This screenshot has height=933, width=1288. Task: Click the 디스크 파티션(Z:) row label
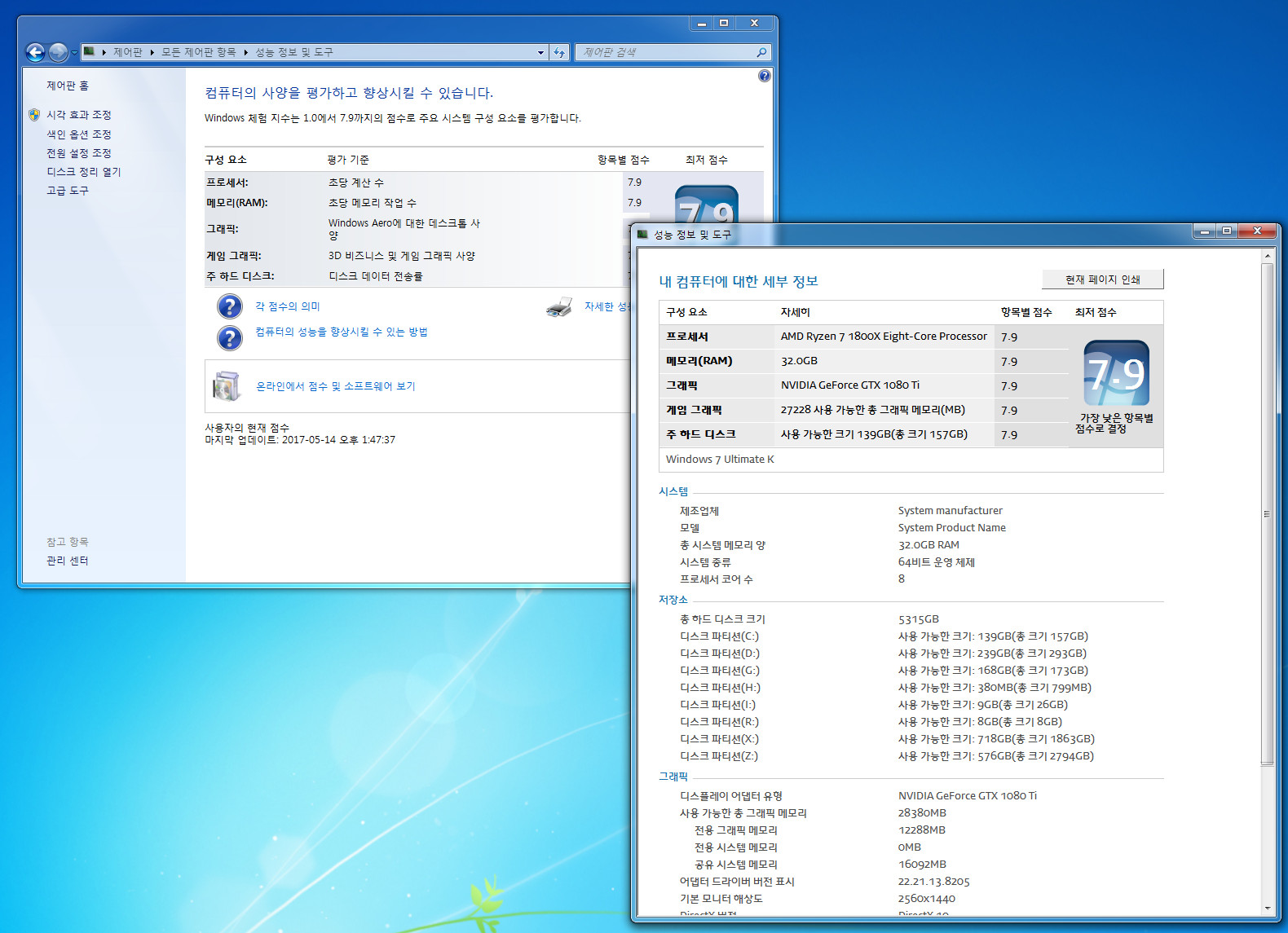point(719,756)
